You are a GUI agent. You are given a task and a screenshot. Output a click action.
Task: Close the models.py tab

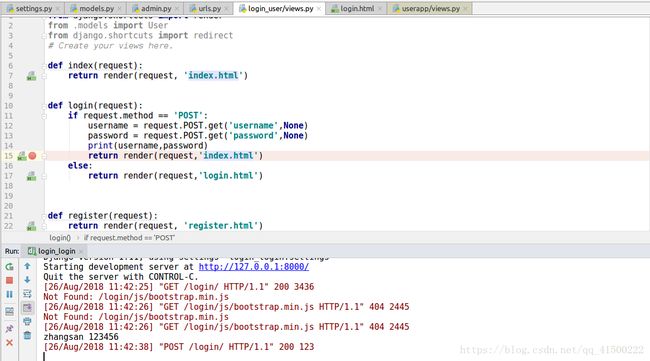[120, 9]
